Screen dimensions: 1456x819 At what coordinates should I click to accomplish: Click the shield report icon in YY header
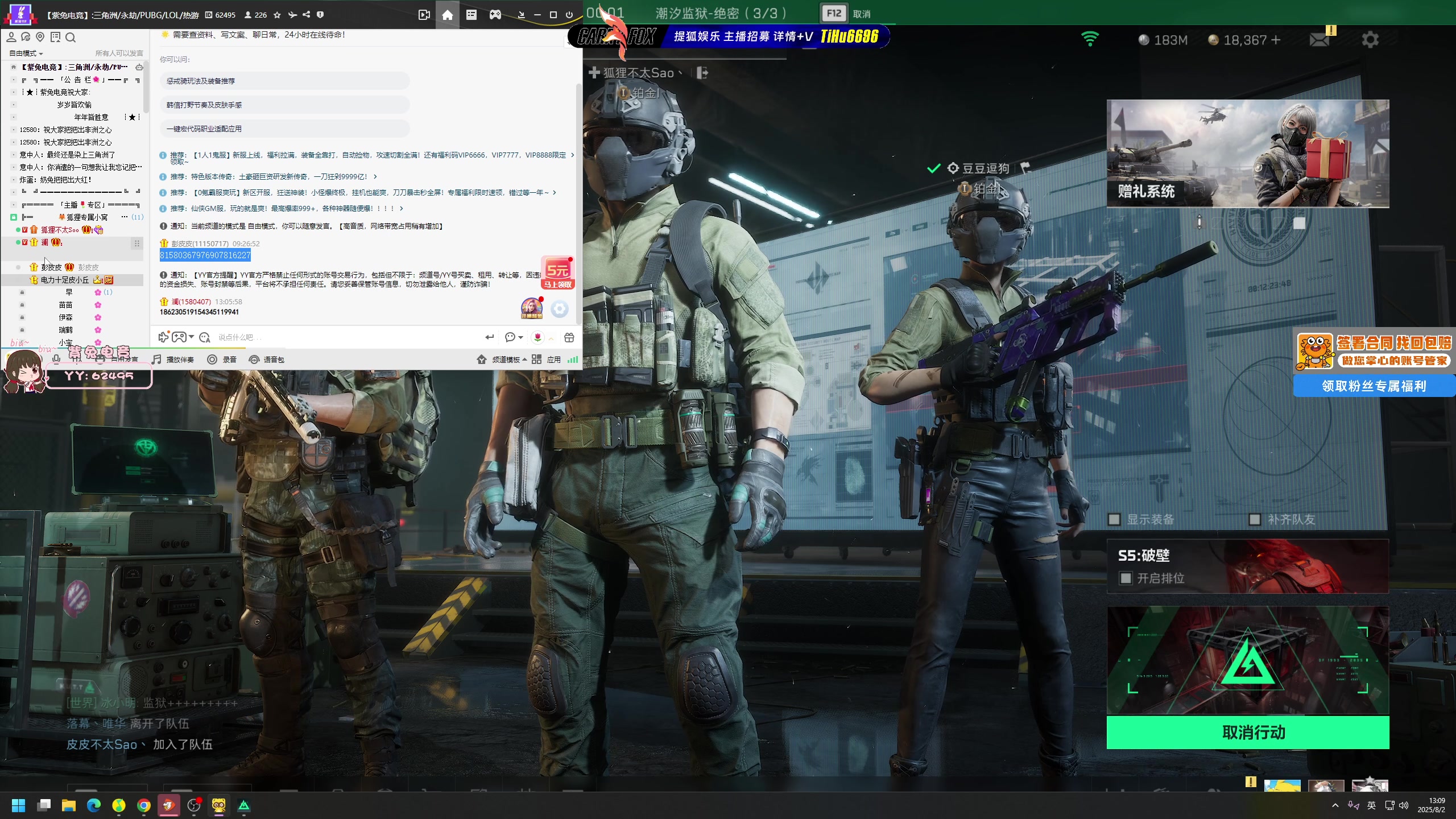(x=320, y=15)
